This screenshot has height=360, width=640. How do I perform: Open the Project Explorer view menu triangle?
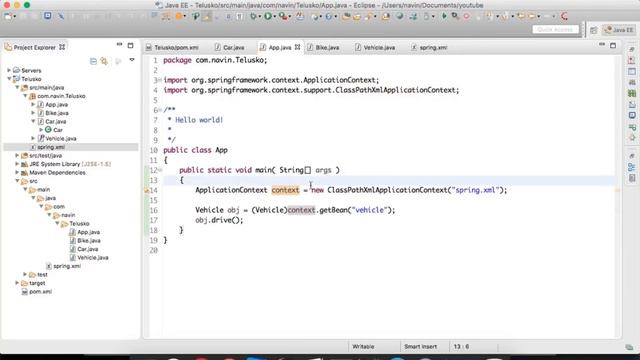(x=132, y=60)
